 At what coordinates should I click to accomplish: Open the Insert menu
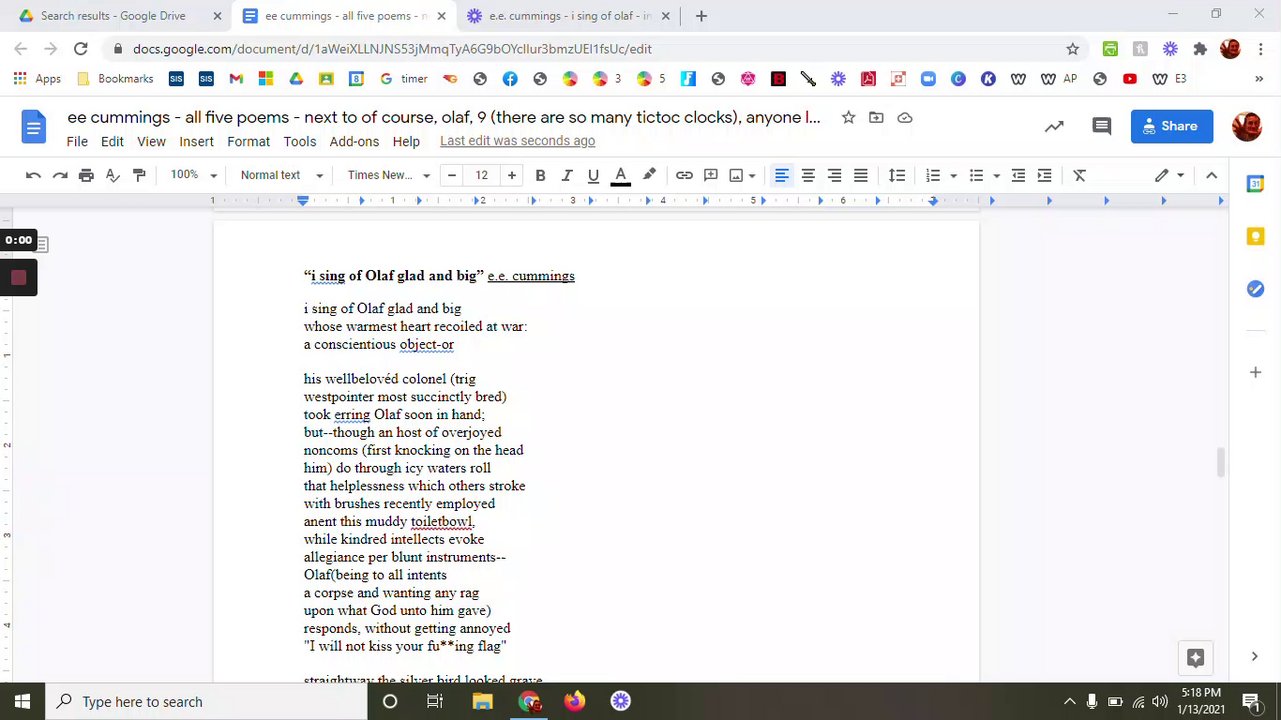coord(196,142)
